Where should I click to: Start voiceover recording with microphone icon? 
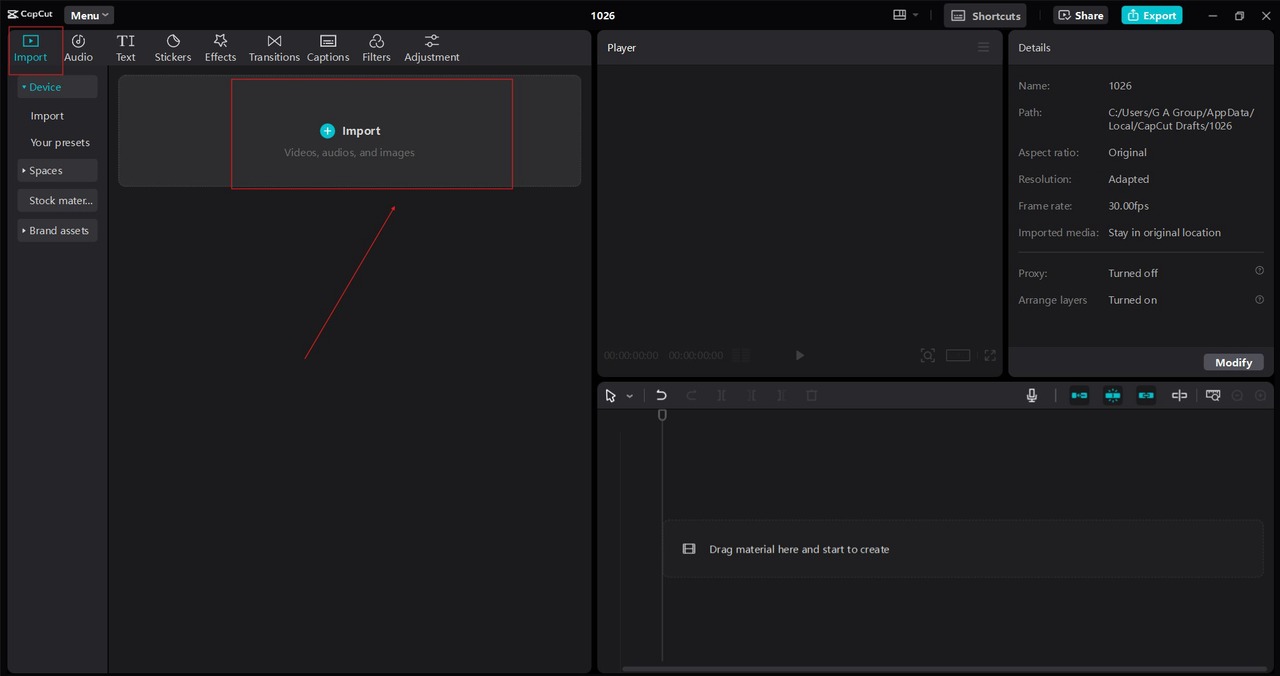[x=1032, y=396]
